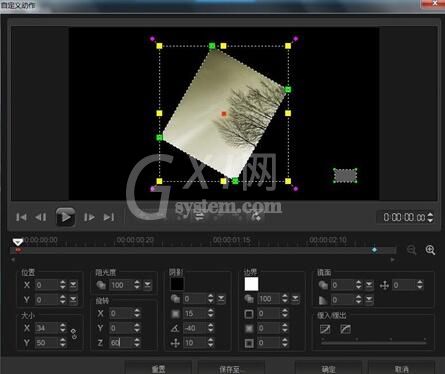Toggle the ease out button
This screenshot has width=445, height=374.
point(345,329)
